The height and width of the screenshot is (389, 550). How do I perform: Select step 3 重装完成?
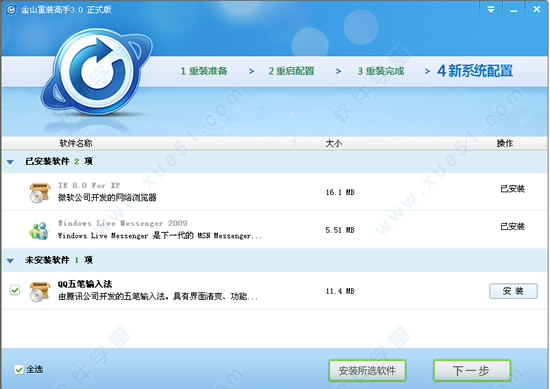[381, 71]
